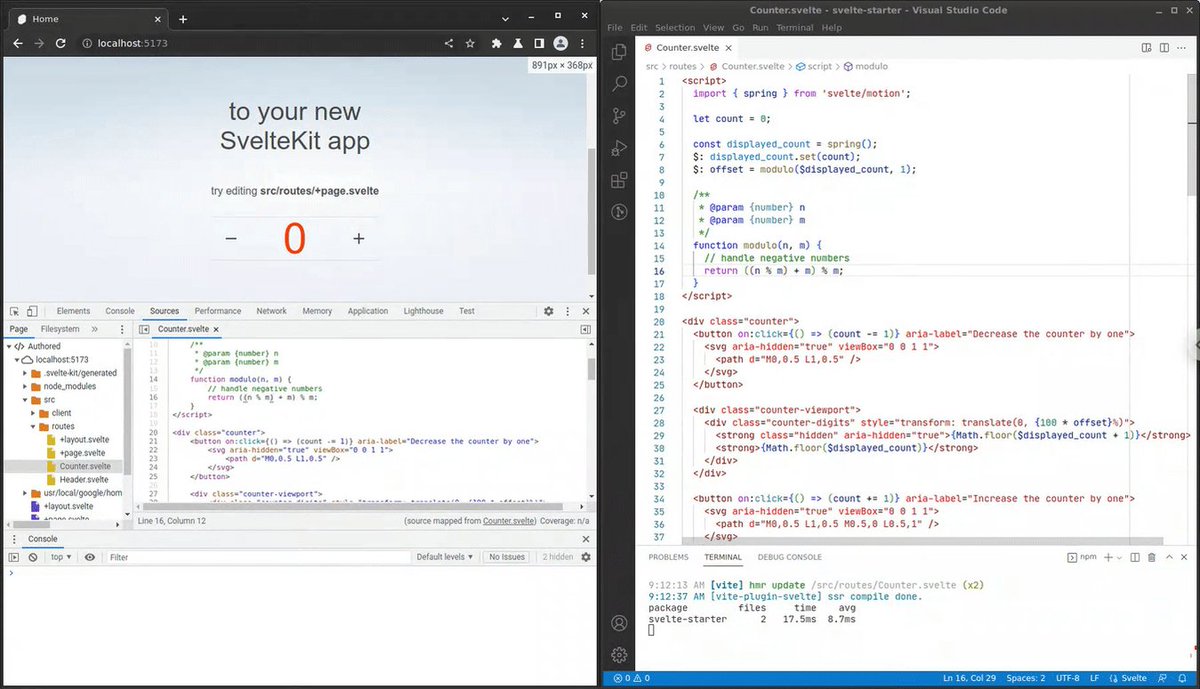Open the Selection menu
The height and width of the screenshot is (689, 1200).
point(675,27)
